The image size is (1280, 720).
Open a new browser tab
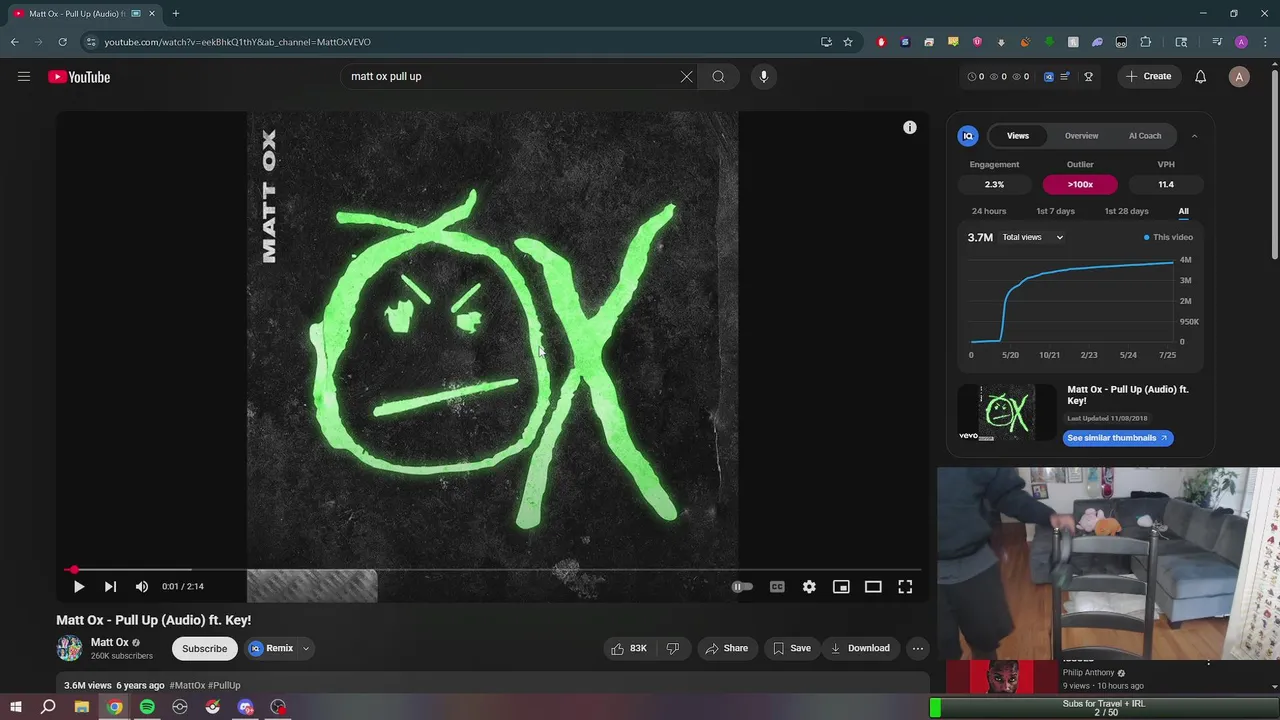[175, 14]
